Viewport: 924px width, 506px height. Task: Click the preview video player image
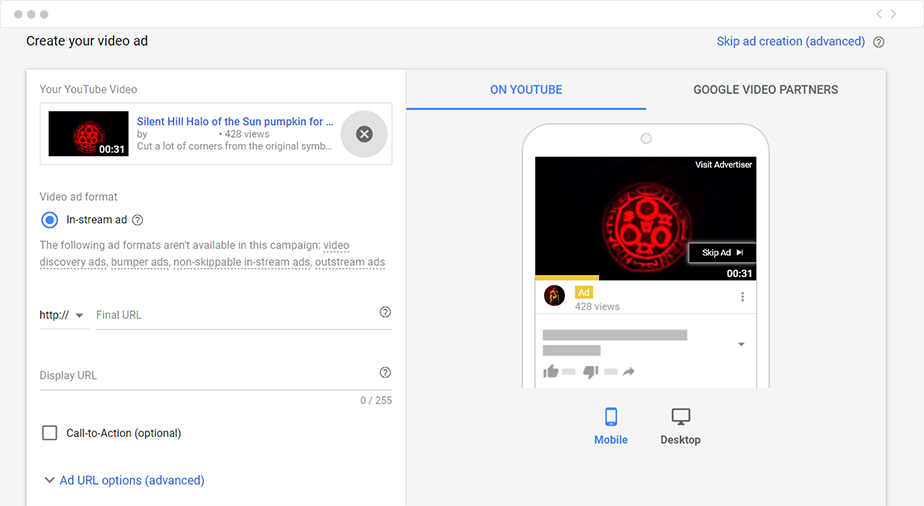(645, 218)
